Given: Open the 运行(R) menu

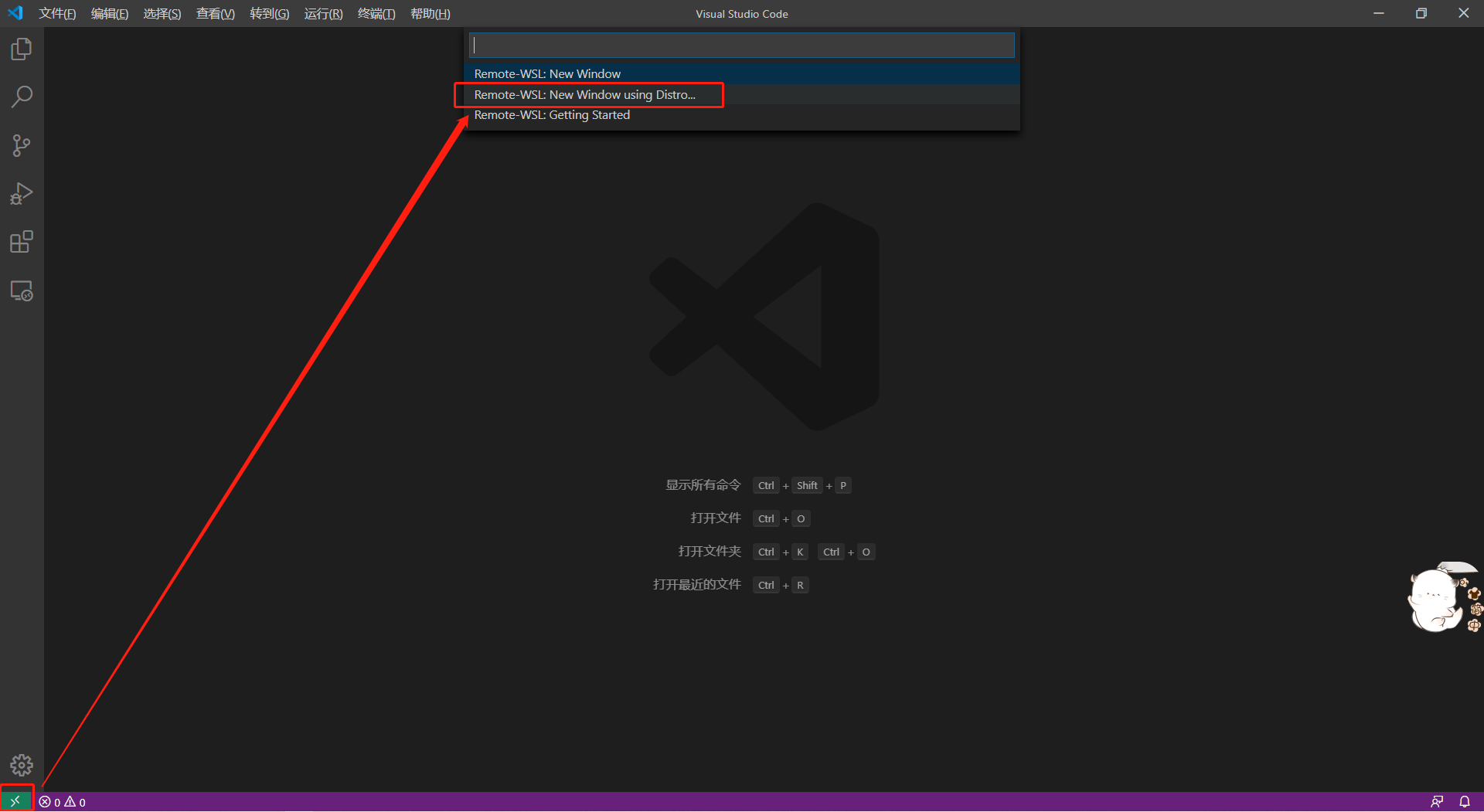Looking at the screenshot, I should (323, 14).
